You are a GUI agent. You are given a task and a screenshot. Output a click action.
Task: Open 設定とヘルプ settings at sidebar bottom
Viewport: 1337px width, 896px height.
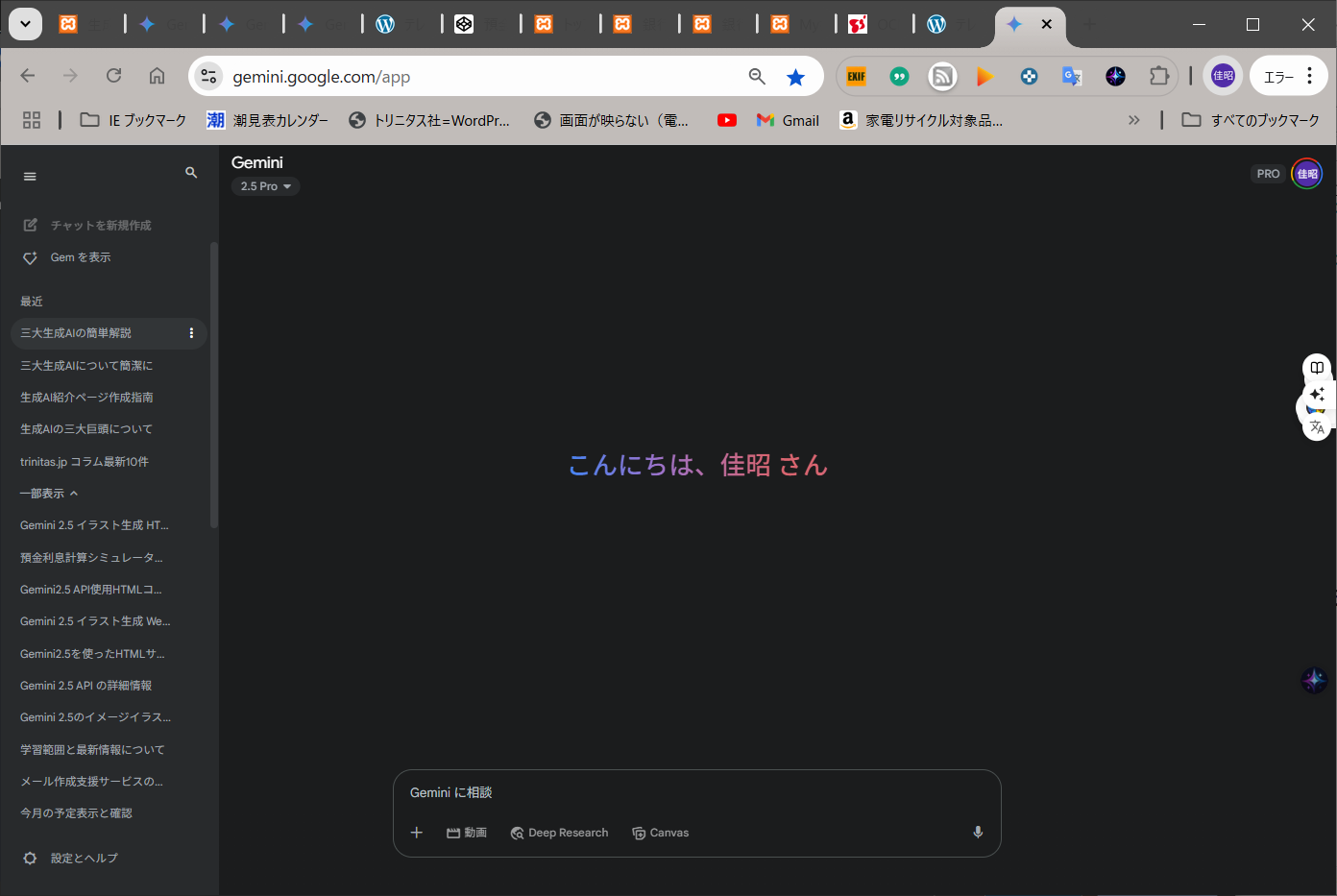(x=71, y=859)
